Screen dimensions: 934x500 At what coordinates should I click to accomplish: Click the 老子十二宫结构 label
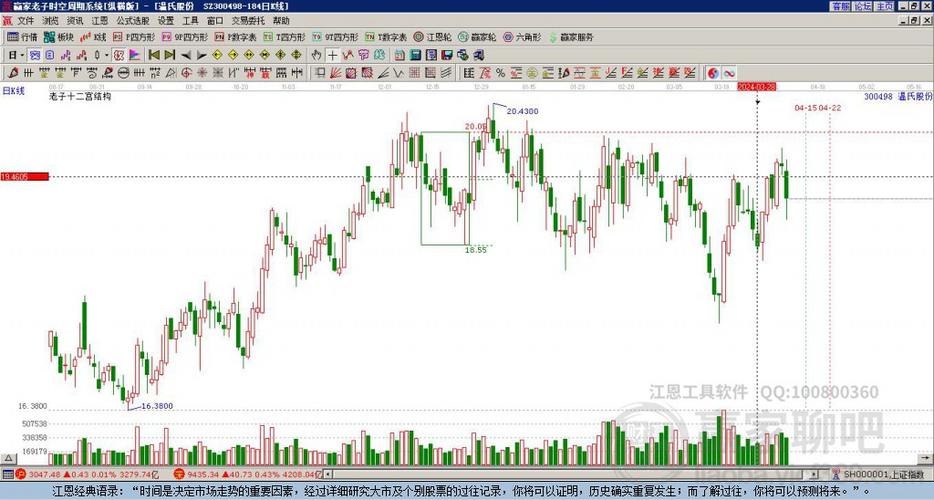(80, 97)
